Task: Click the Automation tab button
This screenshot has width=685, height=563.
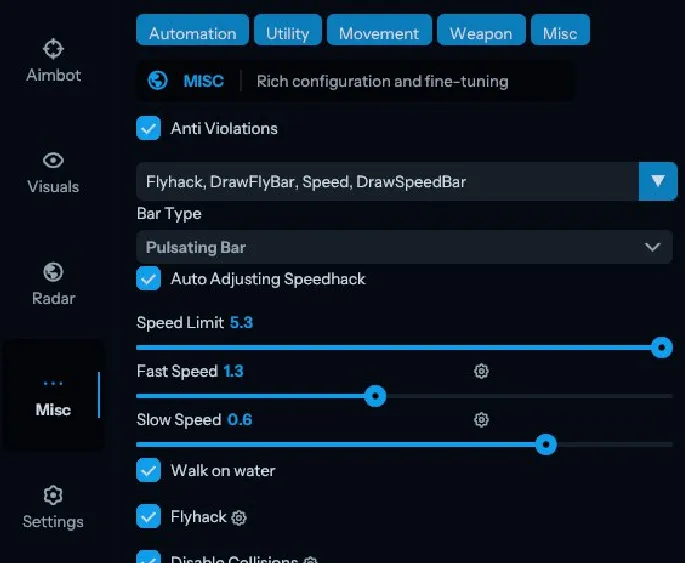Action: pos(192,33)
